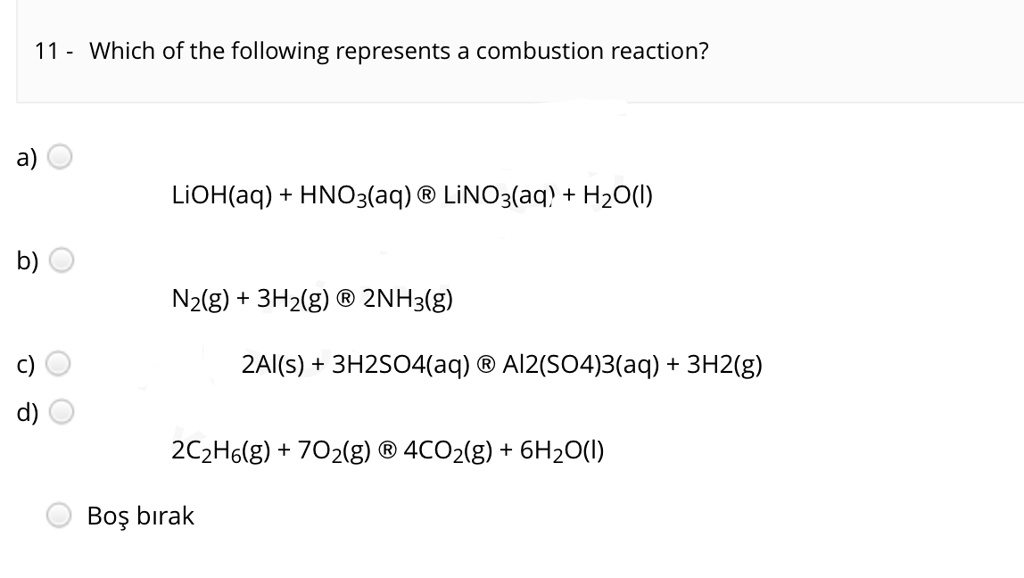This screenshot has width=1024, height=578.
Task: Choose radio button for option d
Action: click(61, 411)
